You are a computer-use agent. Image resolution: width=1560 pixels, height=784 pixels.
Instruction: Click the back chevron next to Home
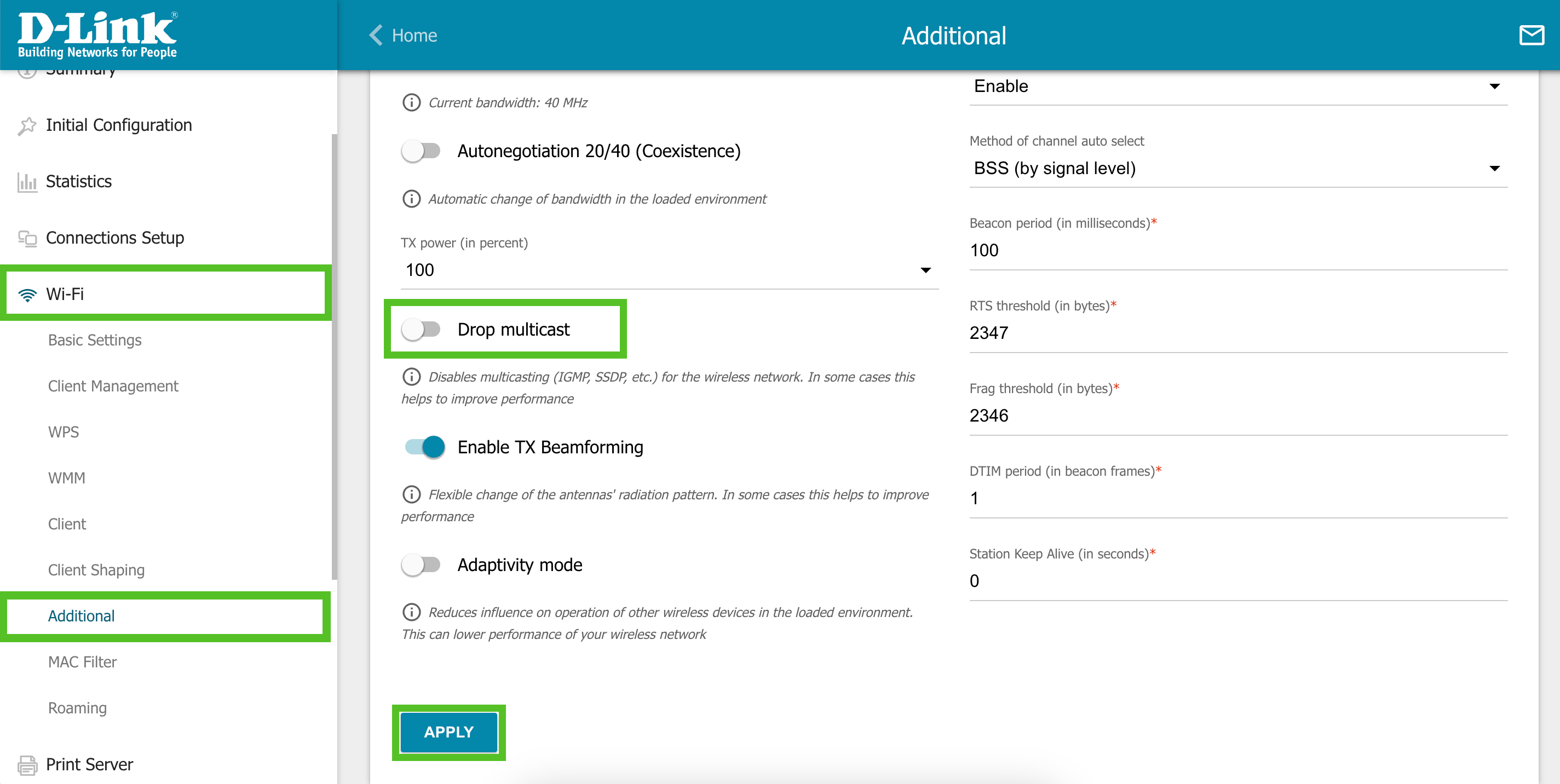coord(376,35)
